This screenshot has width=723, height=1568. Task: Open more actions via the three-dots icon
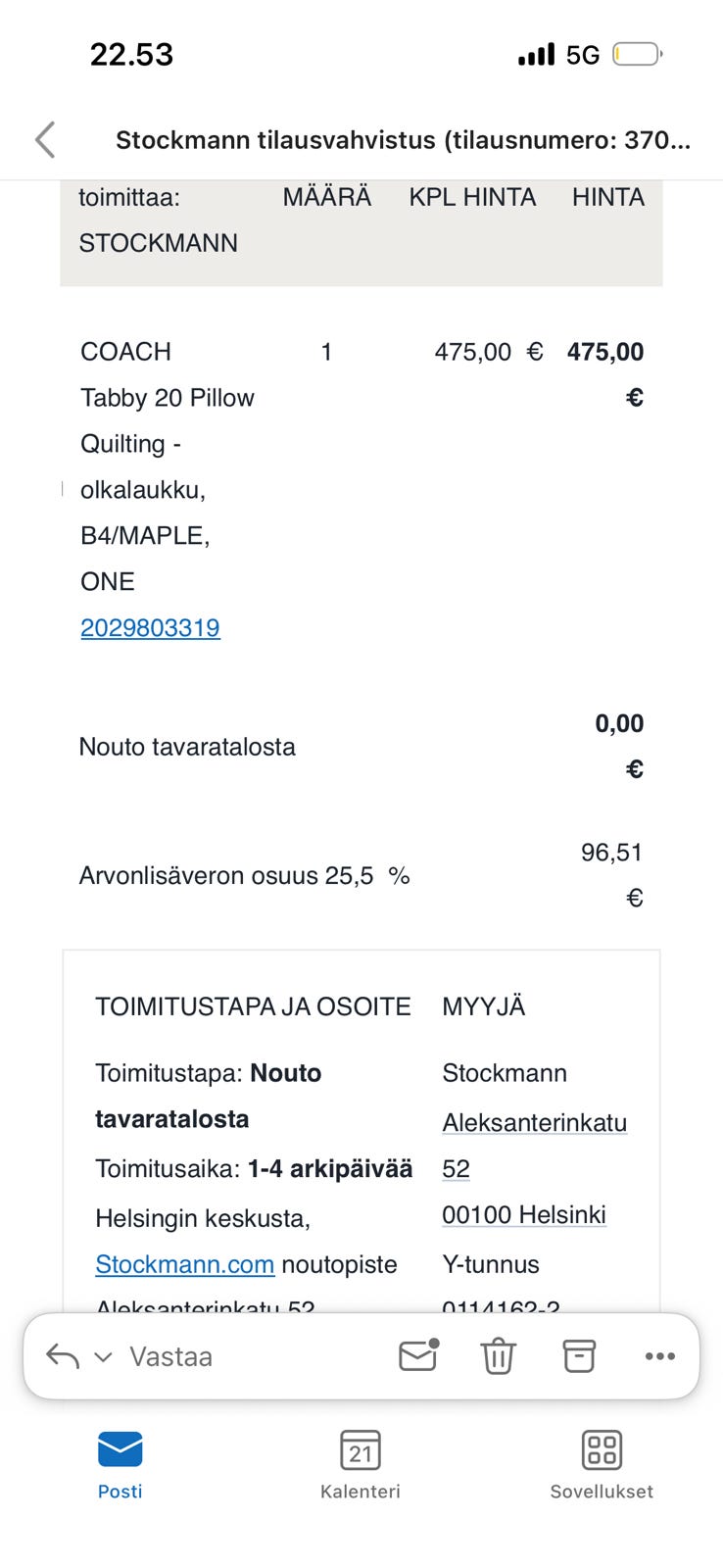[x=660, y=1356]
